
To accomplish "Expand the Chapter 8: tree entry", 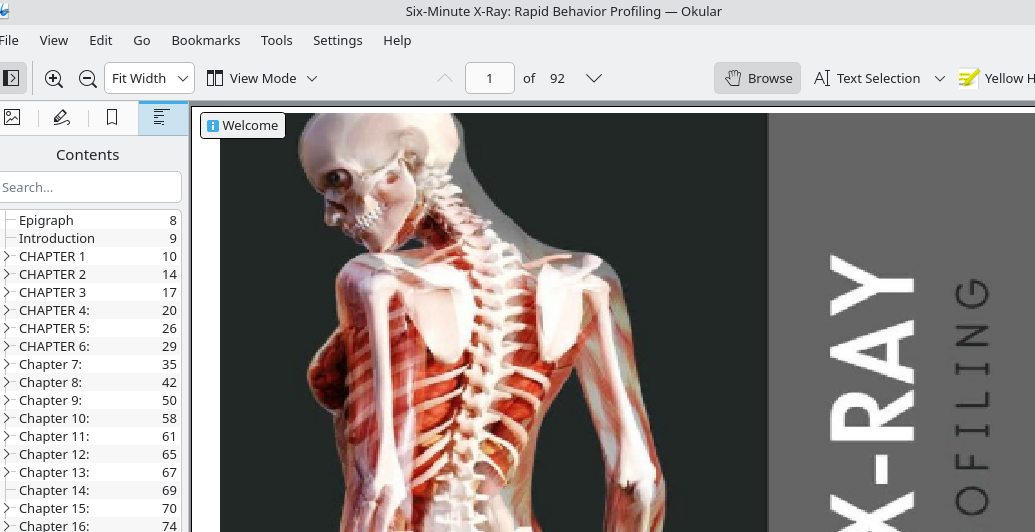I will (7, 382).
